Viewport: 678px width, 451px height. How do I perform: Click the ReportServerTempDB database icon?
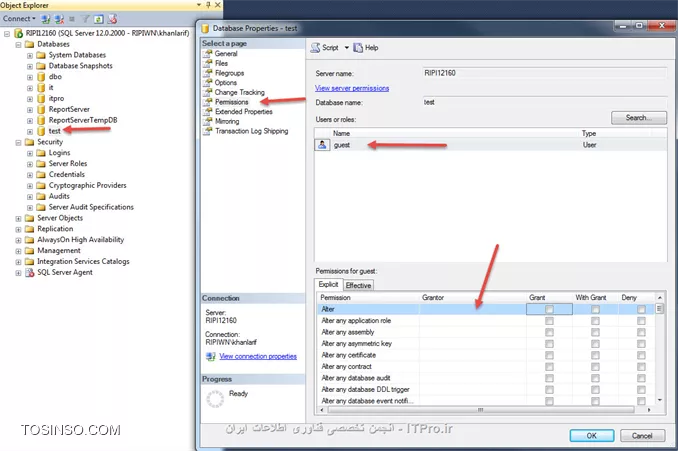[x=41, y=120]
